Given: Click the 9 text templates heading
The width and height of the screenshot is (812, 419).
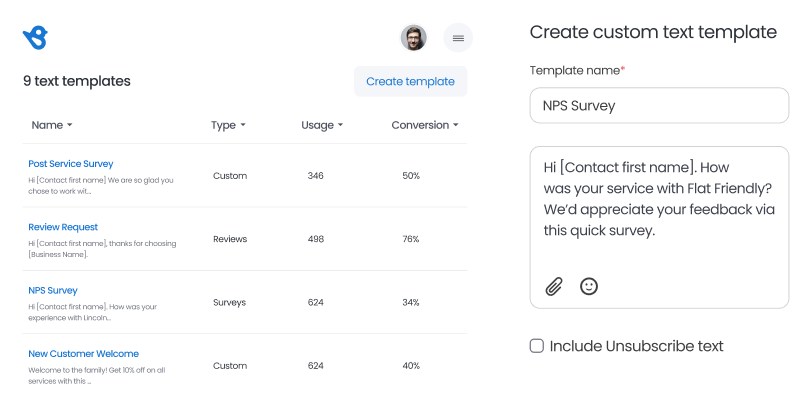Looking at the screenshot, I should click(77, 81).
